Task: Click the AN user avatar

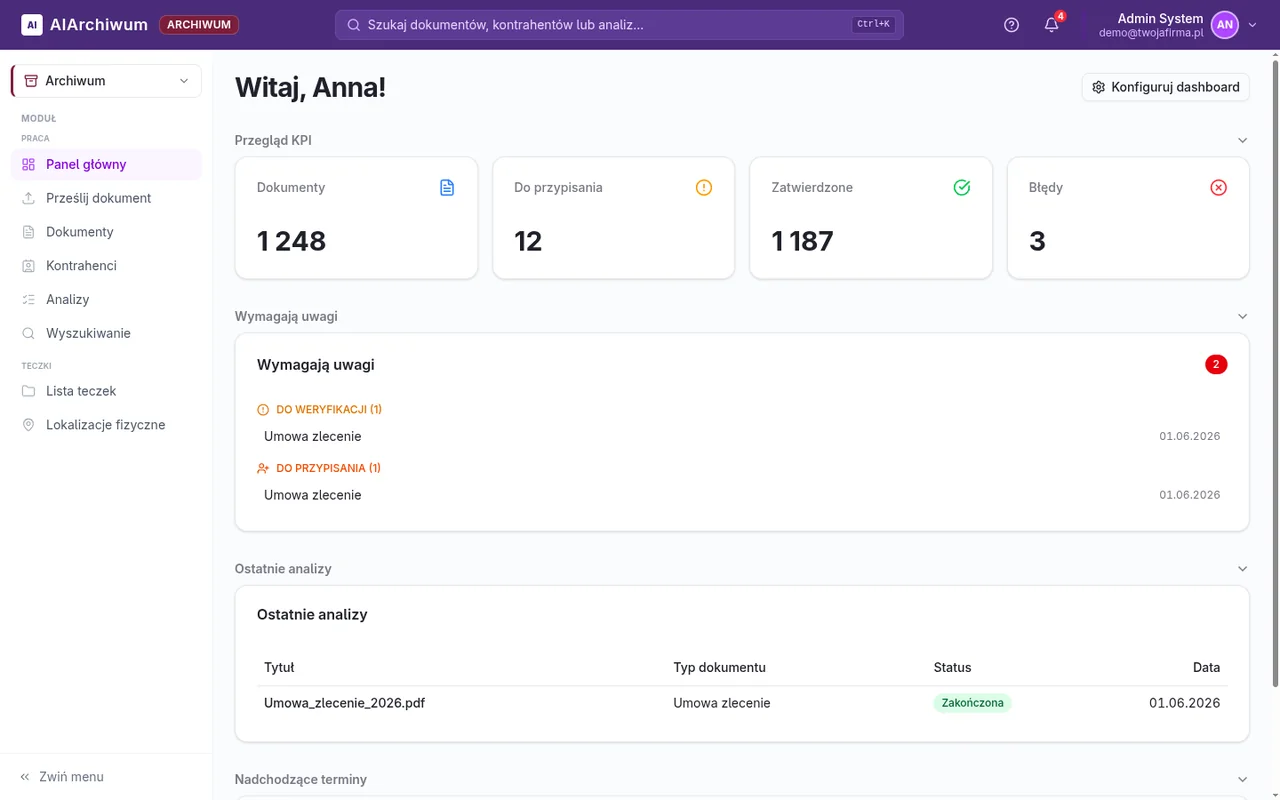Action: [1225, 25]
